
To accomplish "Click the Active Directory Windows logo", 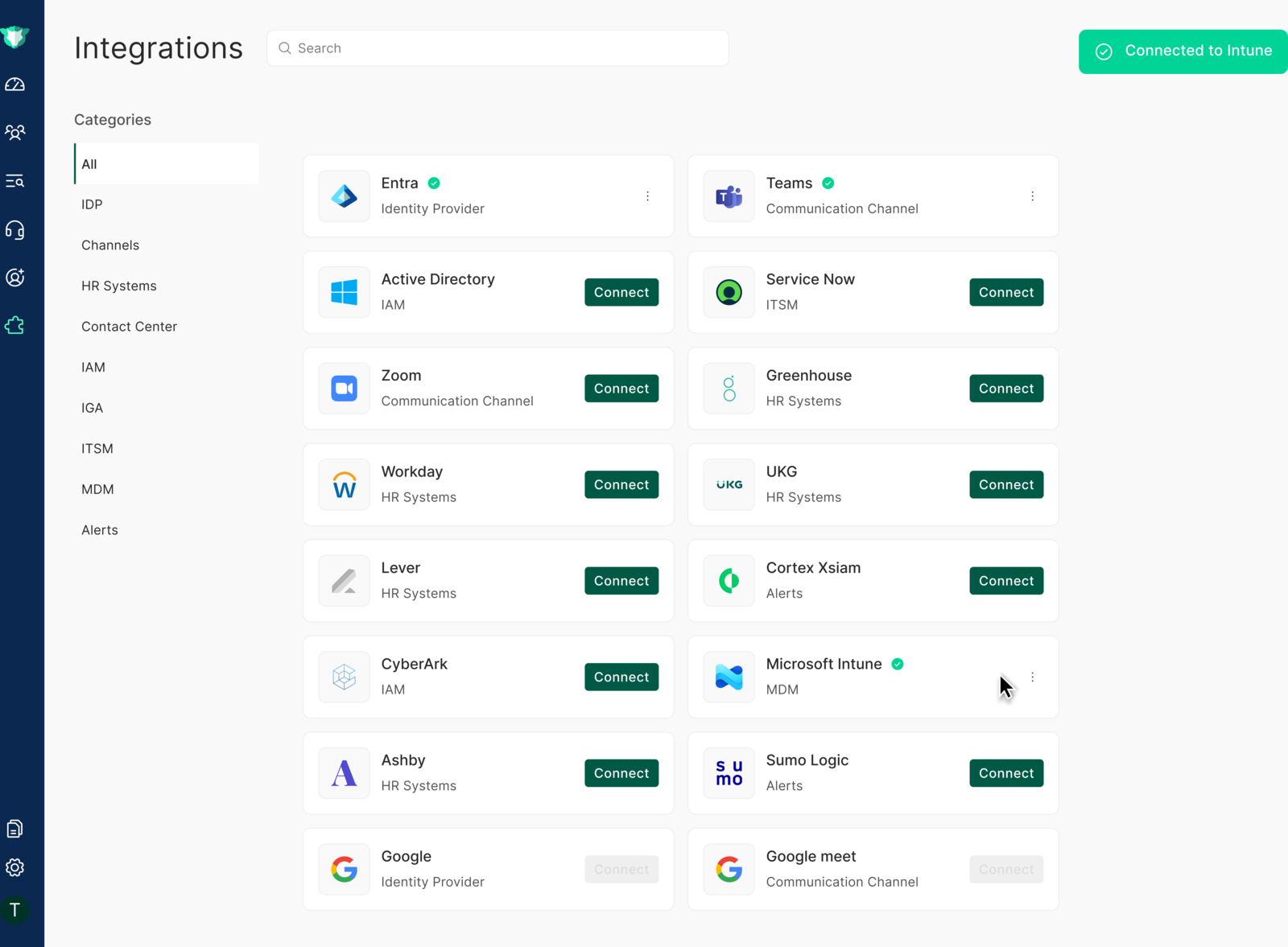I will pos(344,292).
